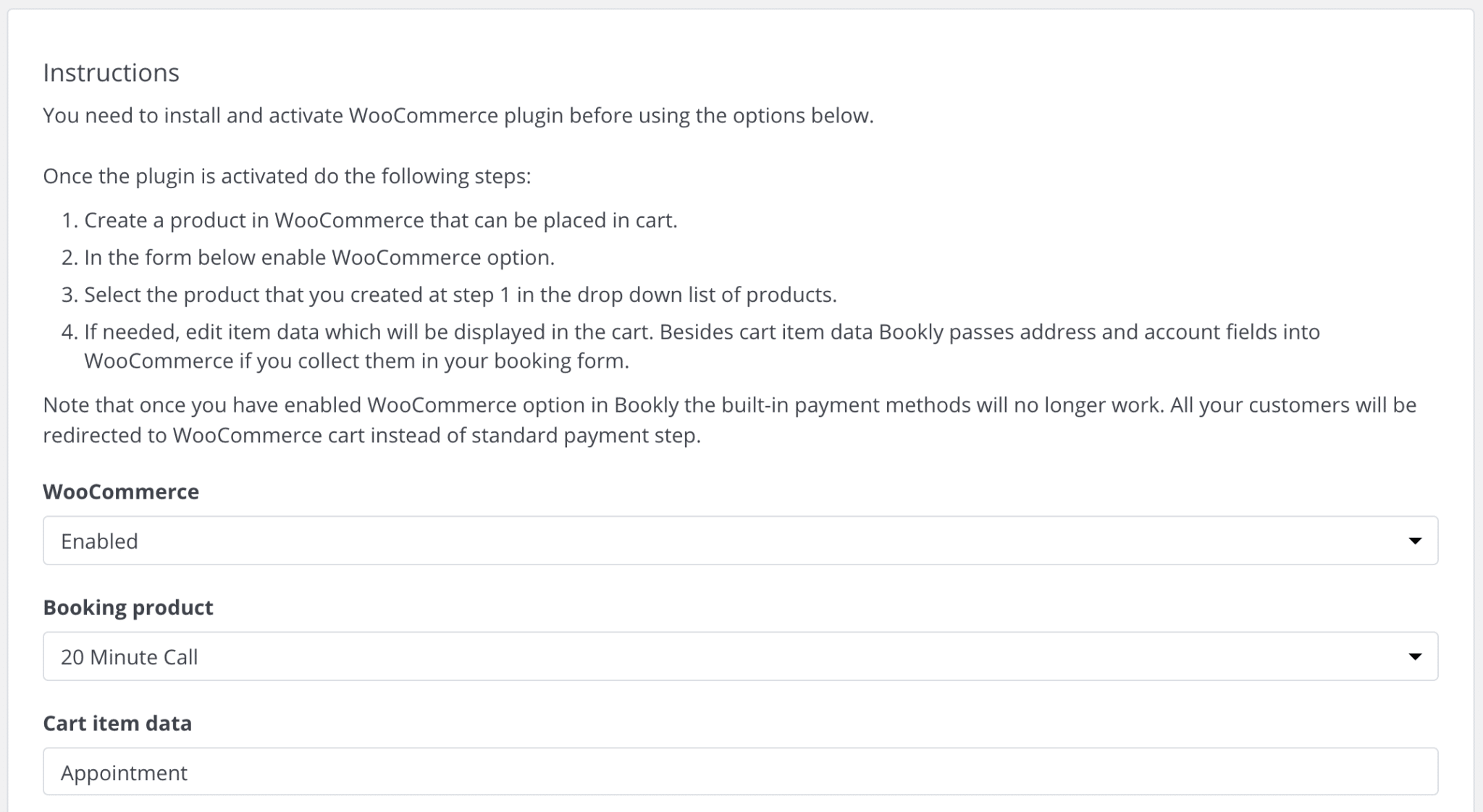1483x812 pixels.
Task: Select the Appointment text in the field
Action: click(x=123, y=772)
